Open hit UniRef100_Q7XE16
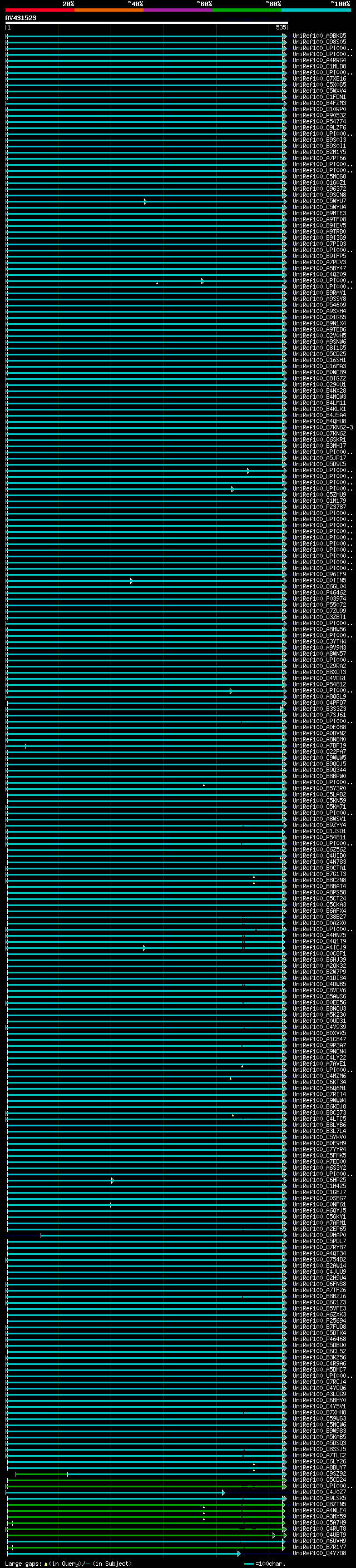This screenshot has width=356, height=1568. pos(319,78)
